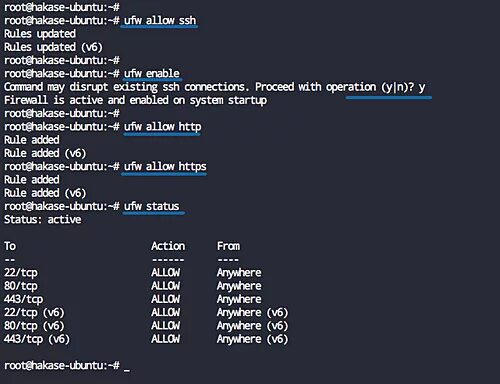Click the '443/tcp (v6)' rule entry
500x384 pixels.
37,339
